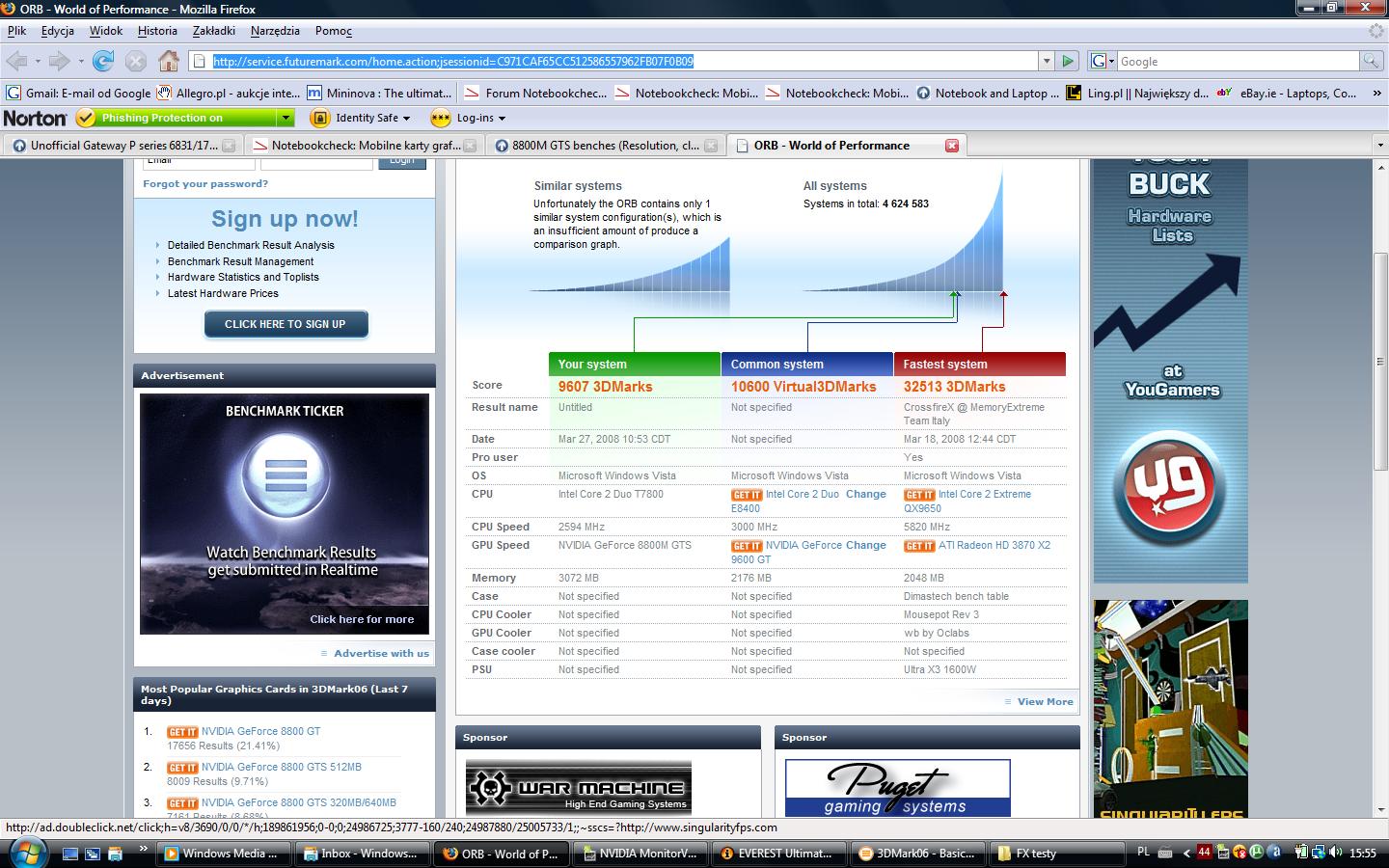Click the search magnifier icon
1389x868 pixels.
(x=1371, y=61)
